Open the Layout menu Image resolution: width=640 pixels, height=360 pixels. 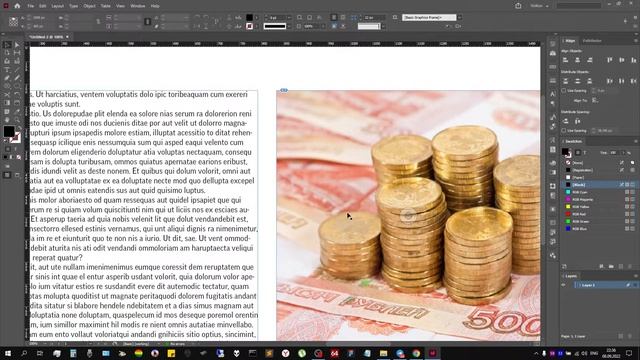pos(58,6)
